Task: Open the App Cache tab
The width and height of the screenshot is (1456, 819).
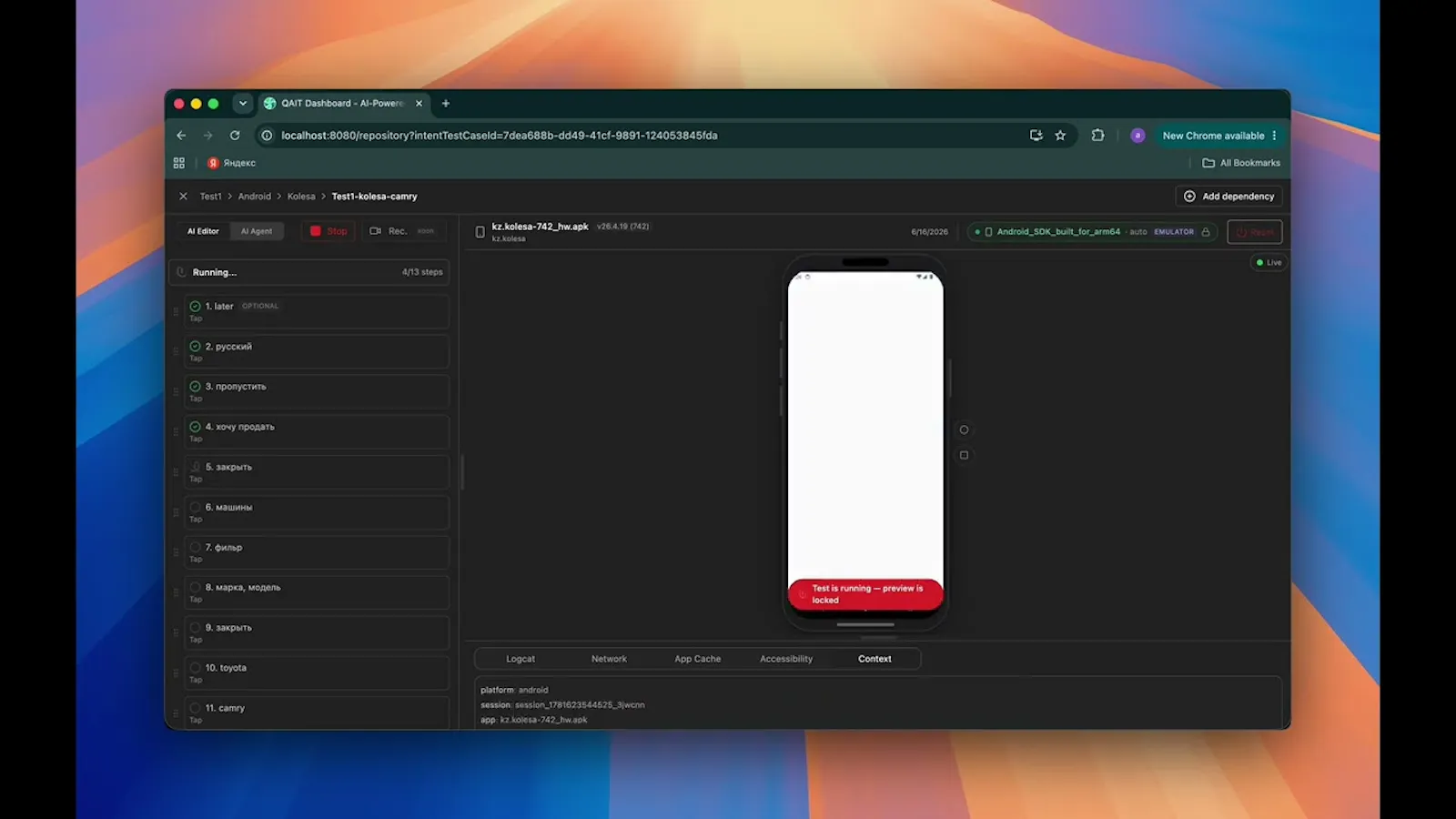Action: (698, 659)
